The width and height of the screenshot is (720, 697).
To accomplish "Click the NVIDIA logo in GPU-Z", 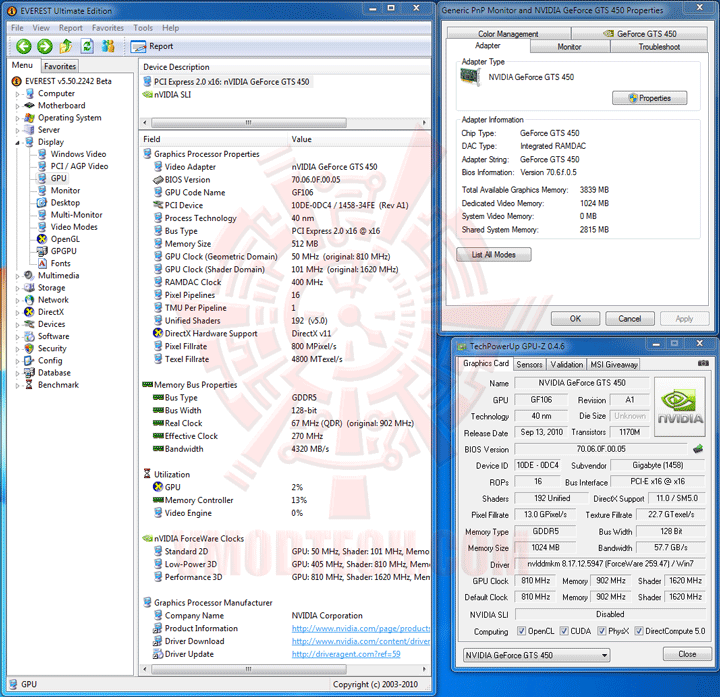I will point(680,407).
